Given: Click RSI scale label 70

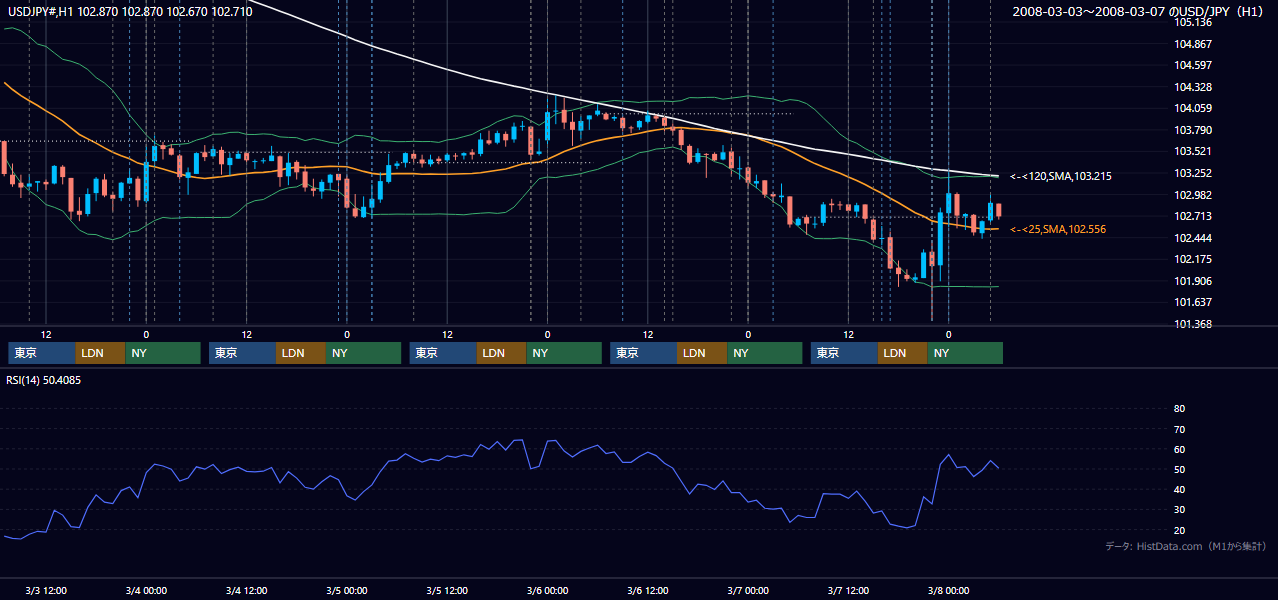Looking at the screenshot, I should point(1179,429).
